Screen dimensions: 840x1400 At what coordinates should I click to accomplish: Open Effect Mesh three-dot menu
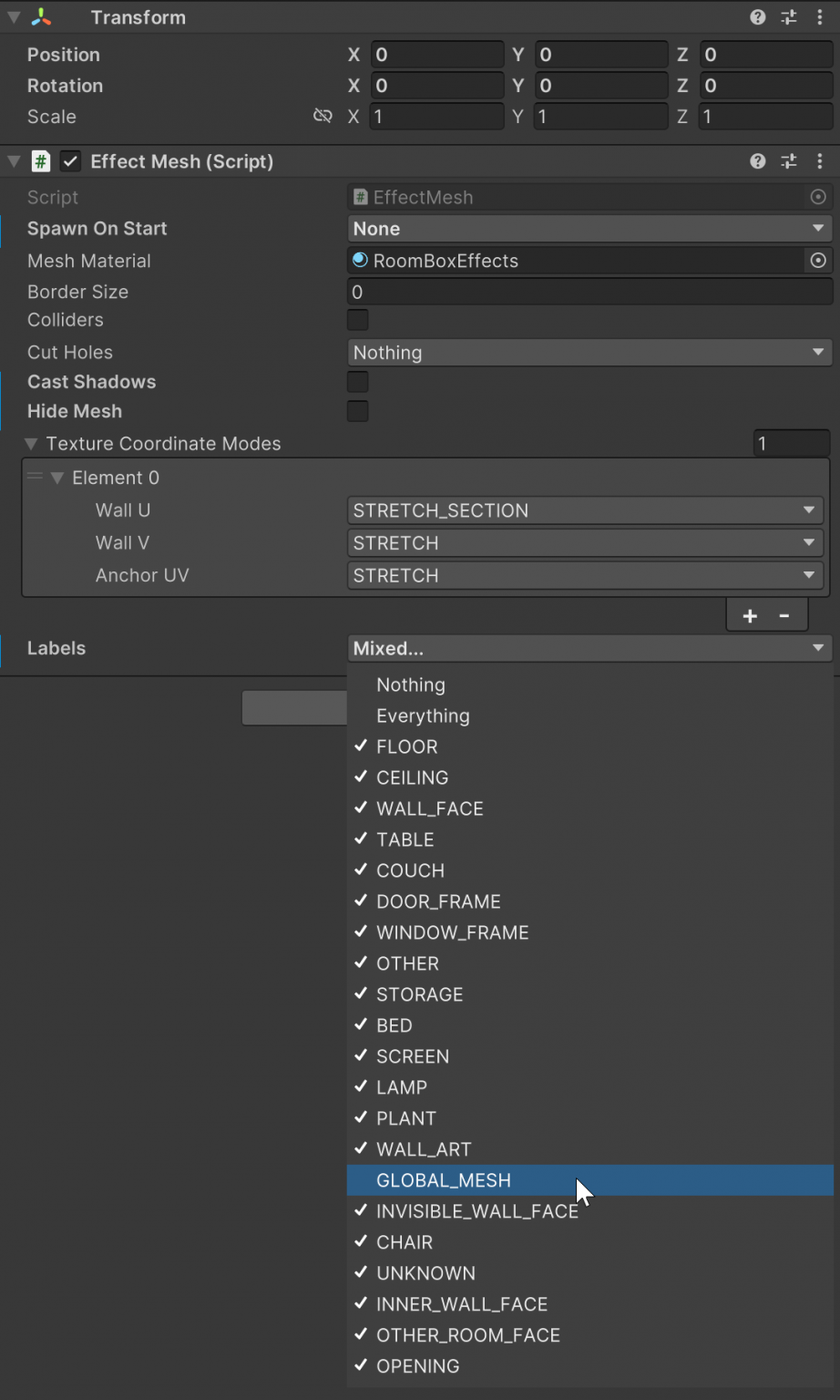pos(820,161)
